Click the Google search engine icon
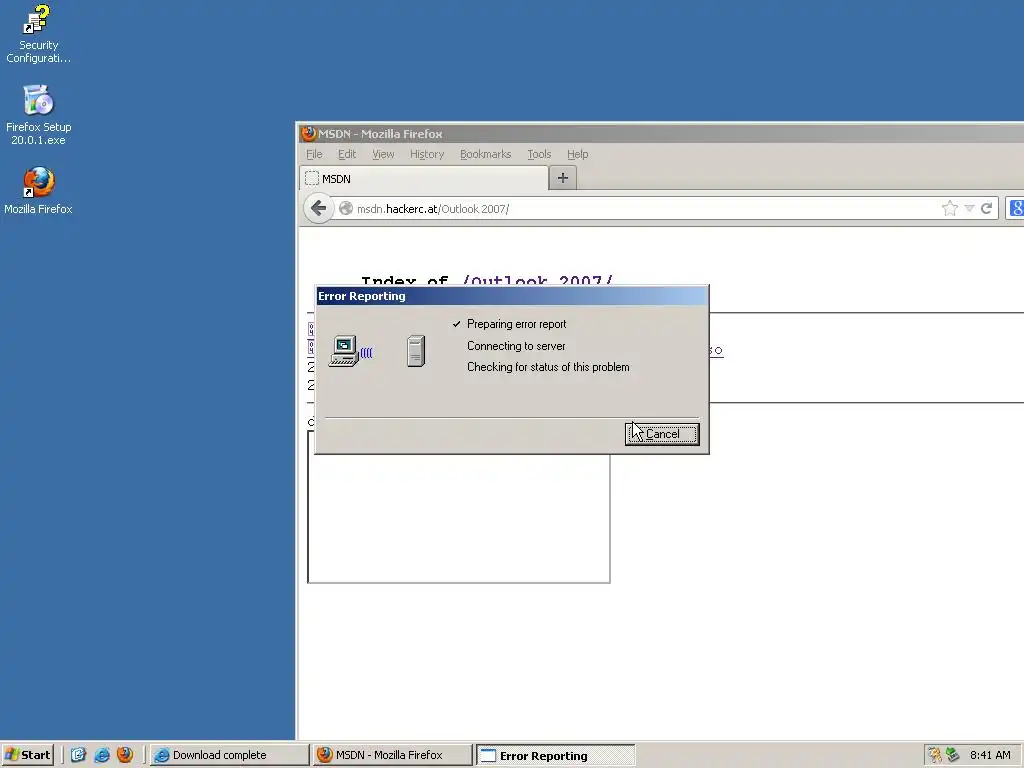 pyautogui.click(x=1016, y=208)
